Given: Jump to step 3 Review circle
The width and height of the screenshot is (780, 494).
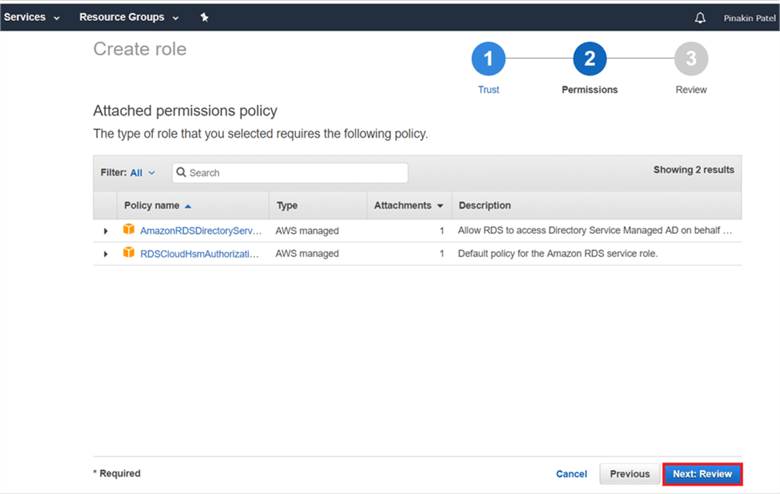Looking at the screenshot, I should coord(691,59).
